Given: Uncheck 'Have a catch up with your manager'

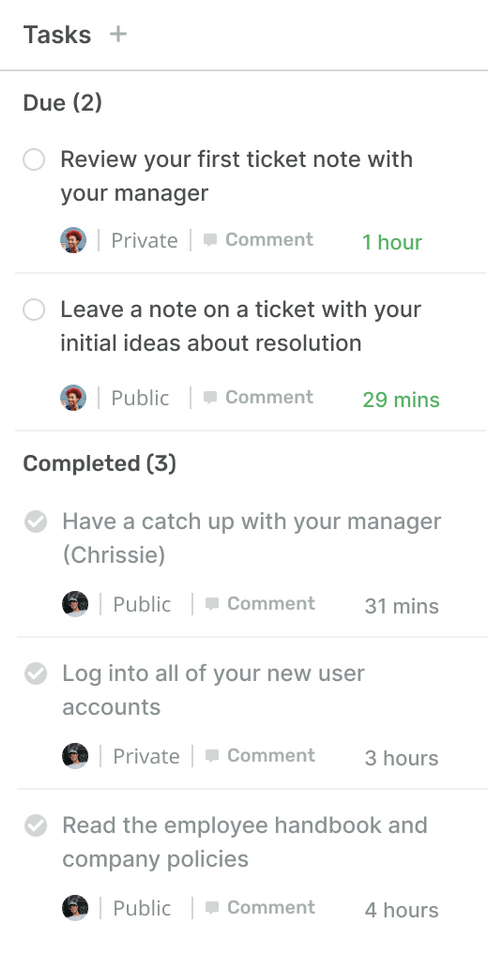Looking at the screenshot, I should tap(36, 521).
